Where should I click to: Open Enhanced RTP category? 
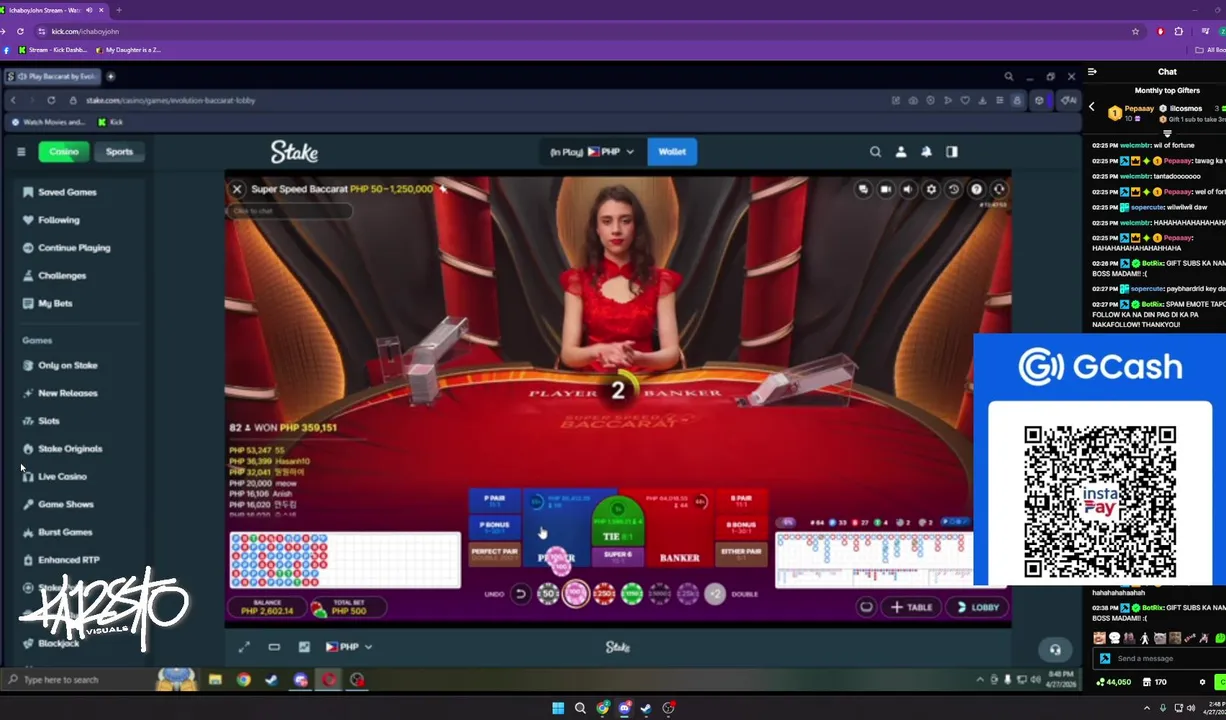(69, 560)
